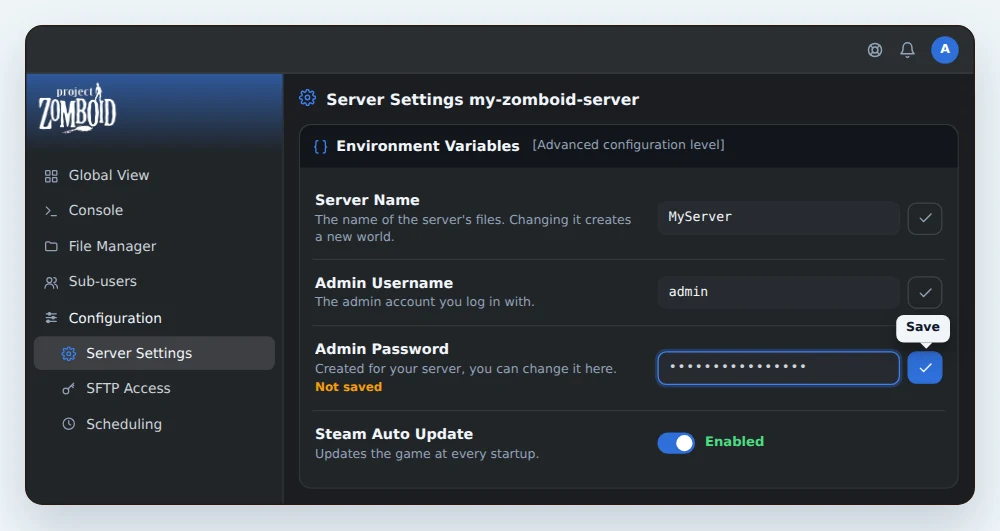Viewport: 1000px width, 531px height.
Task: Click the Server Settings gear icon in sidebar
Action: (69, 353)
